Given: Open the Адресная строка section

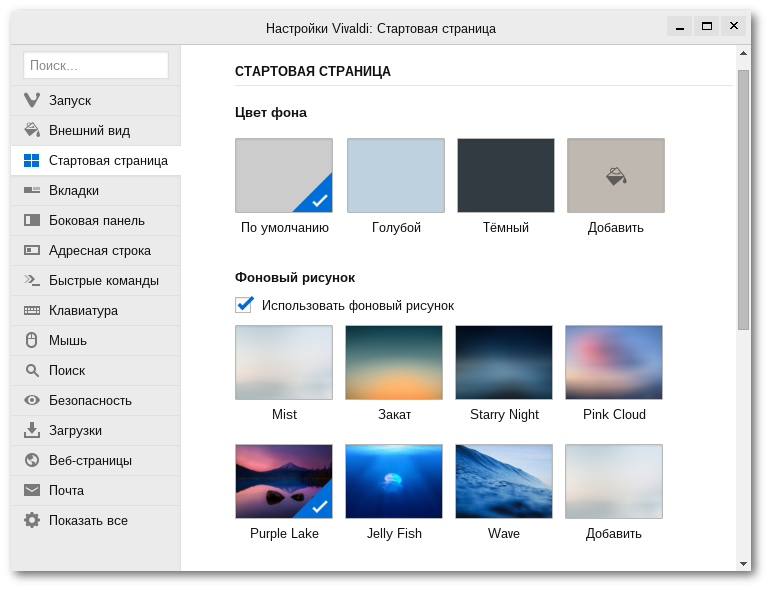Looking at the screenshot, I should [96, 250].
